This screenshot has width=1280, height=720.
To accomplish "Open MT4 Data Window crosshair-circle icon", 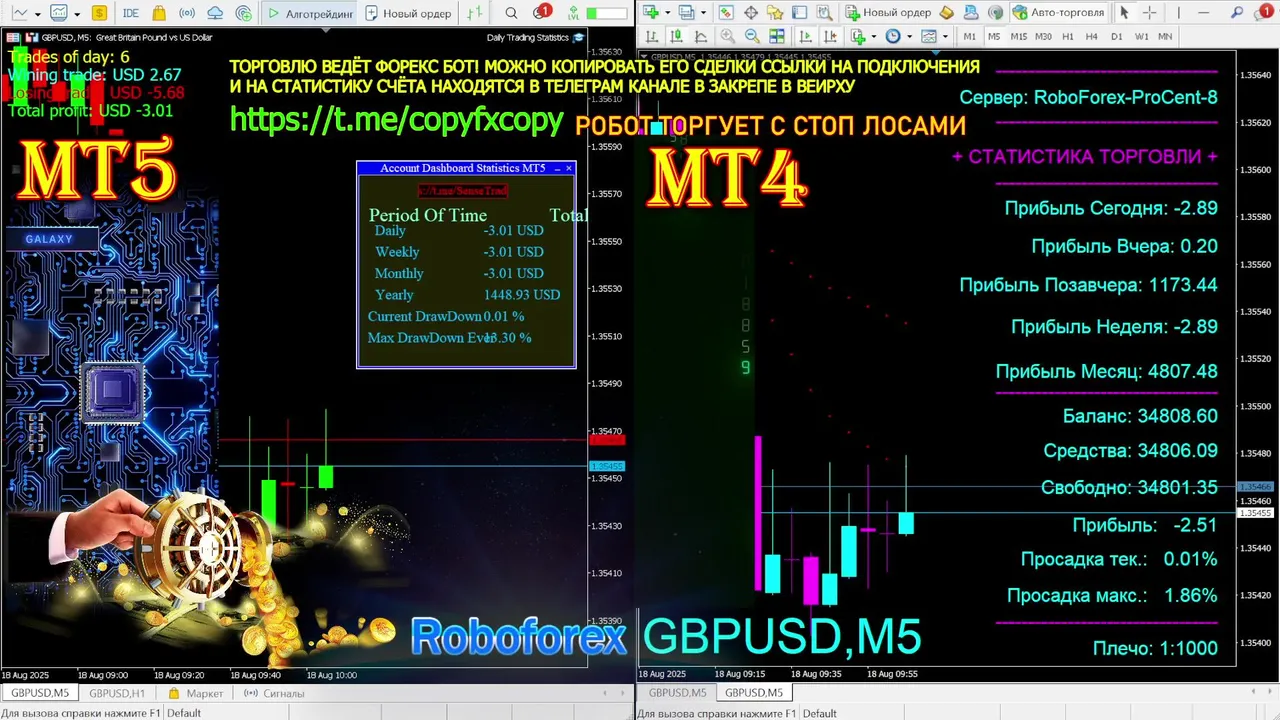I will (x=750, y=13).
